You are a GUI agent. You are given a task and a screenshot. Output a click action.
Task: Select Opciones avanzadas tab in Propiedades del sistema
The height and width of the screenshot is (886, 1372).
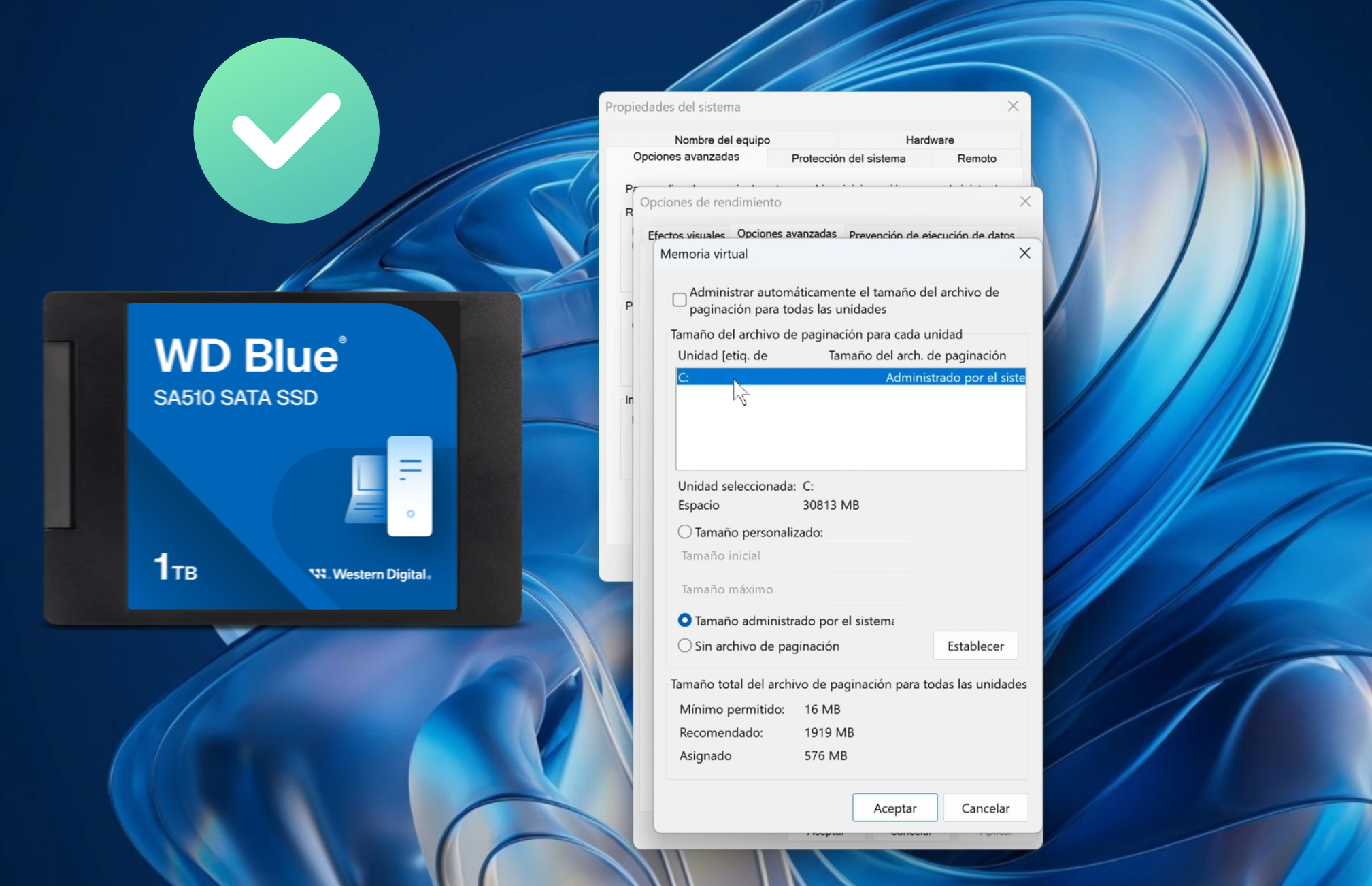click(686, 157)
